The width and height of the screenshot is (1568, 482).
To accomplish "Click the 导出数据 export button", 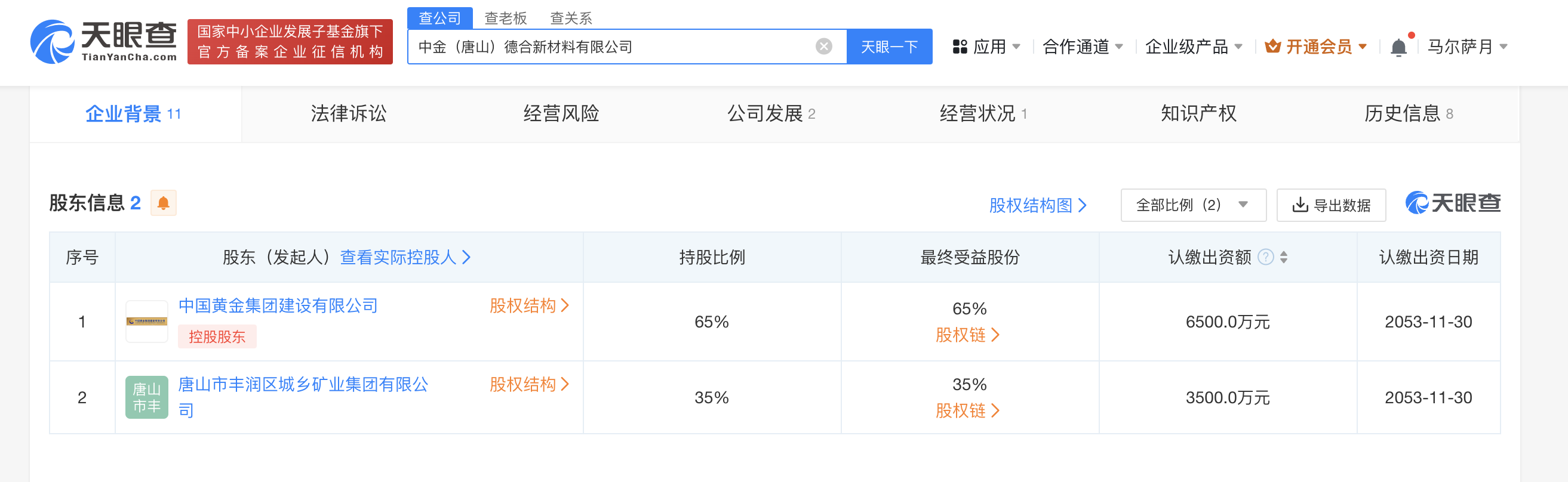I will [1330, 205].
